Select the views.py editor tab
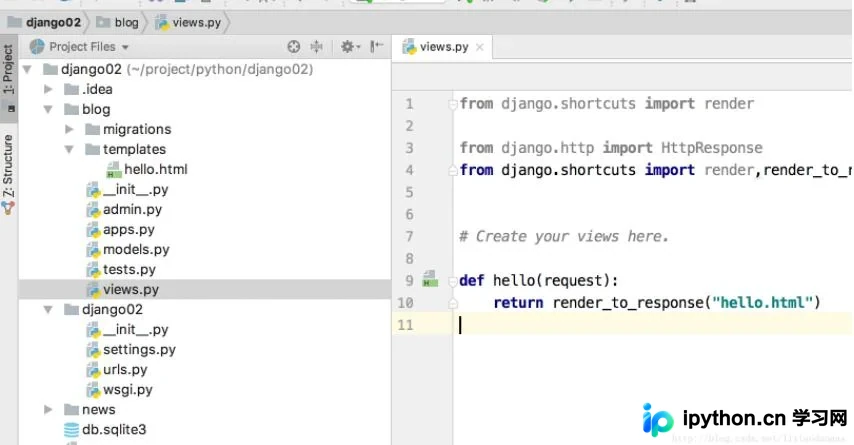Image resolution: width=854 pixels, height=445 pixels. click(x=443, y=47)
